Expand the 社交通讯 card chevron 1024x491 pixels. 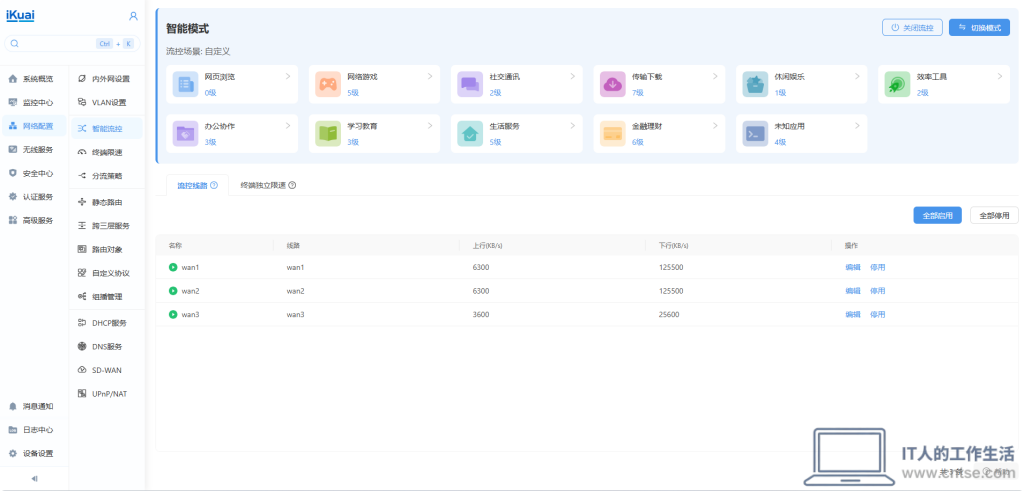(573, 76)
